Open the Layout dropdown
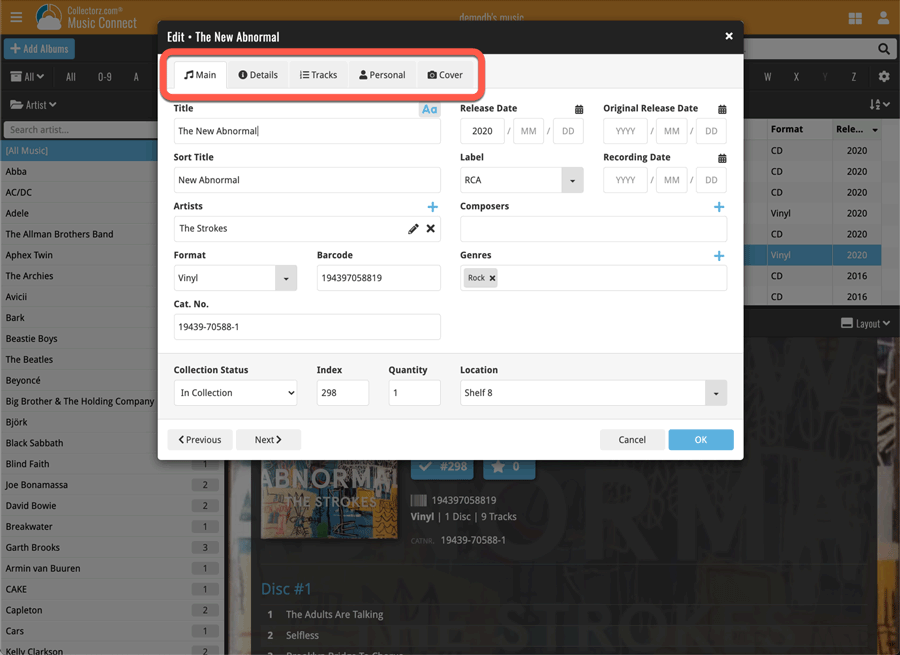The height and width of the screenshot is (655, 900). (865, 323)
